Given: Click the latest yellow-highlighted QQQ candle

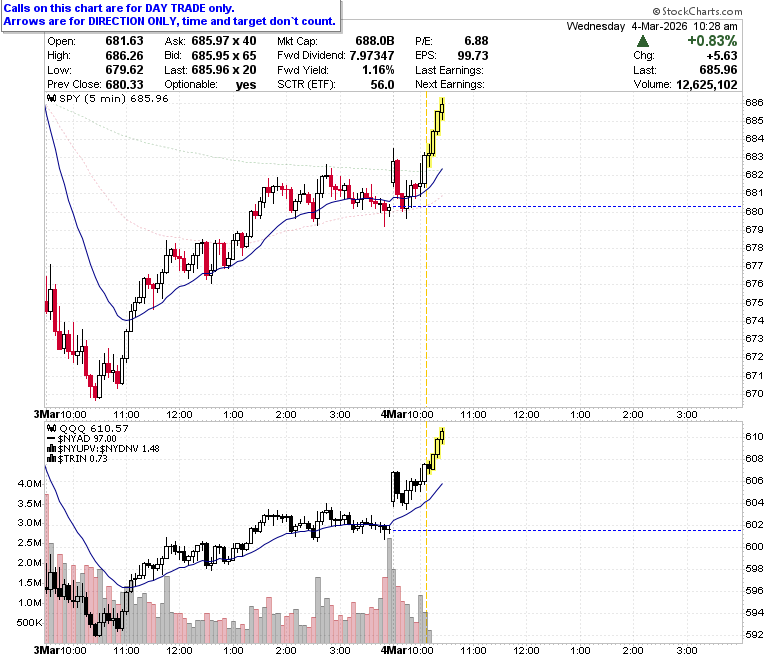Looking at the screenshot, I should point(442,436).
